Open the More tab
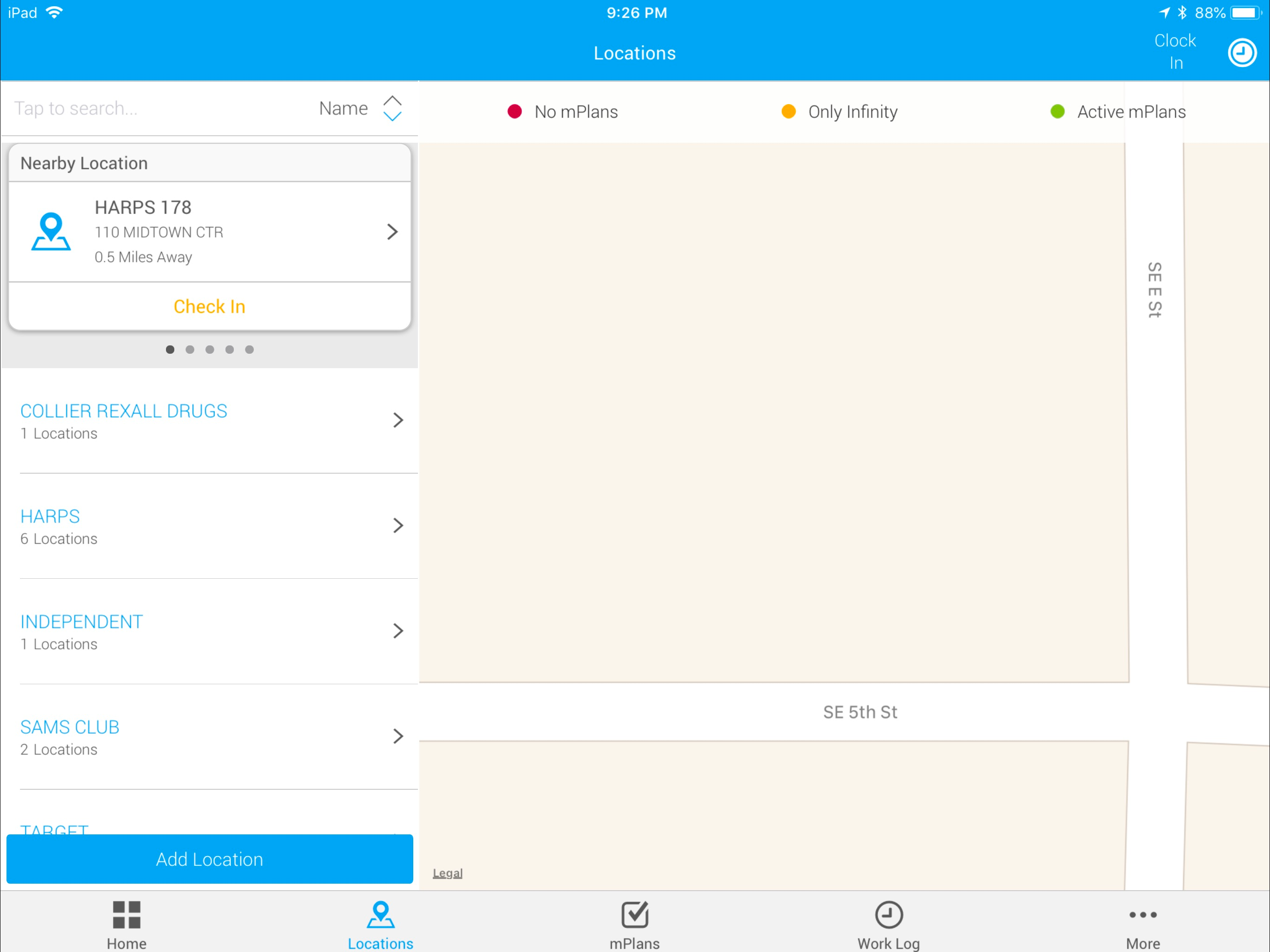The image size is (1270, 952). tap(1143, 925)
